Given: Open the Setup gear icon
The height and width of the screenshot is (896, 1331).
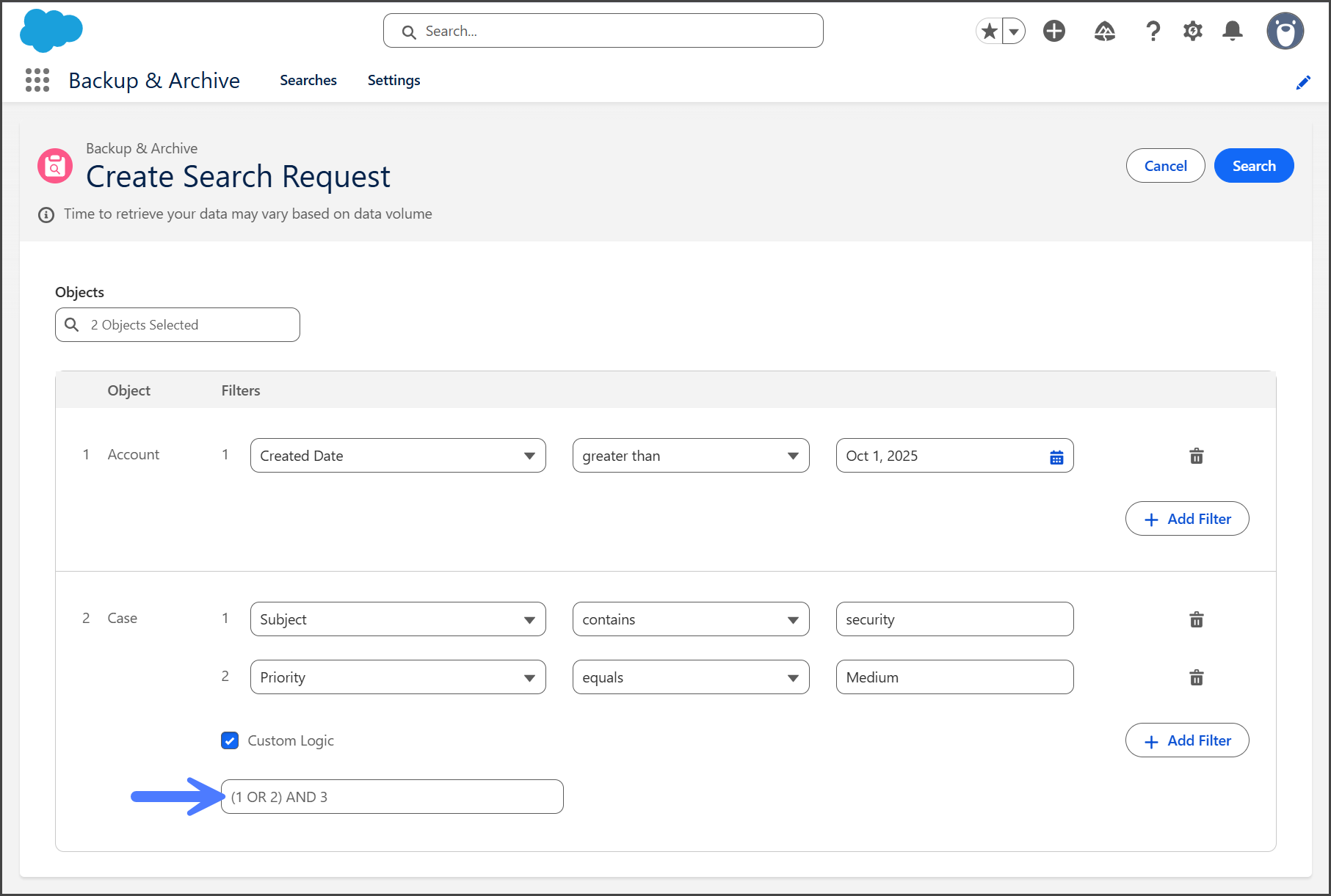Looking at the screenshot, I should click(1193, 31).
